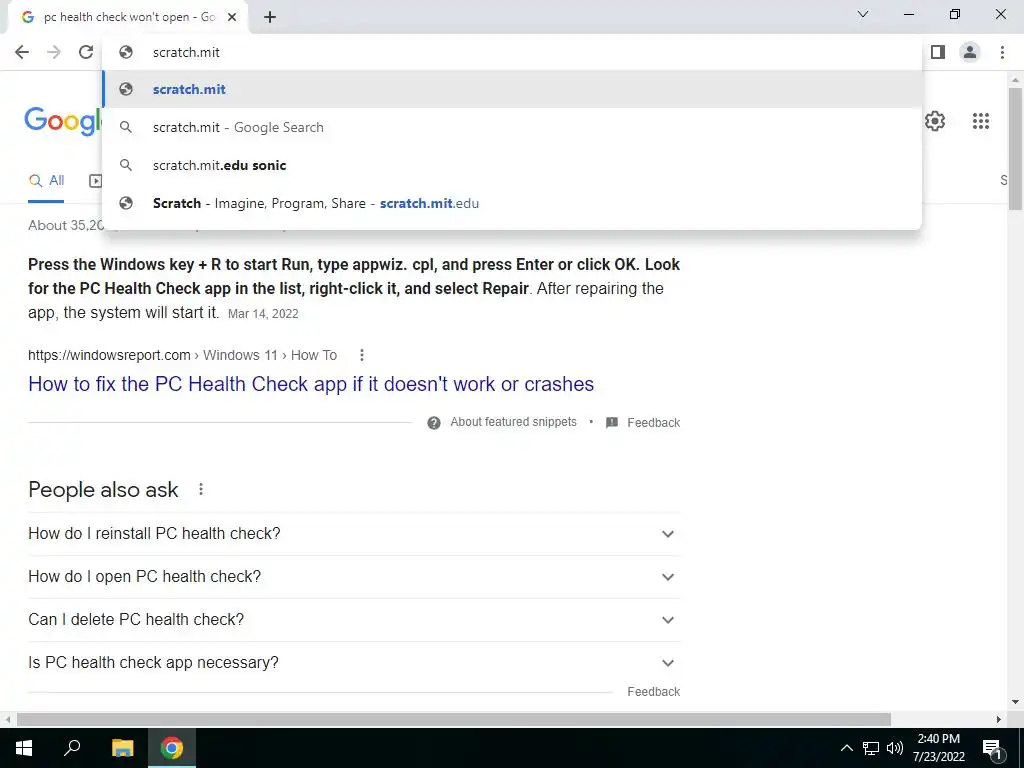Open the People also ask options dots
Screen dimensions: 1024x768
click(x=201, y=489)
